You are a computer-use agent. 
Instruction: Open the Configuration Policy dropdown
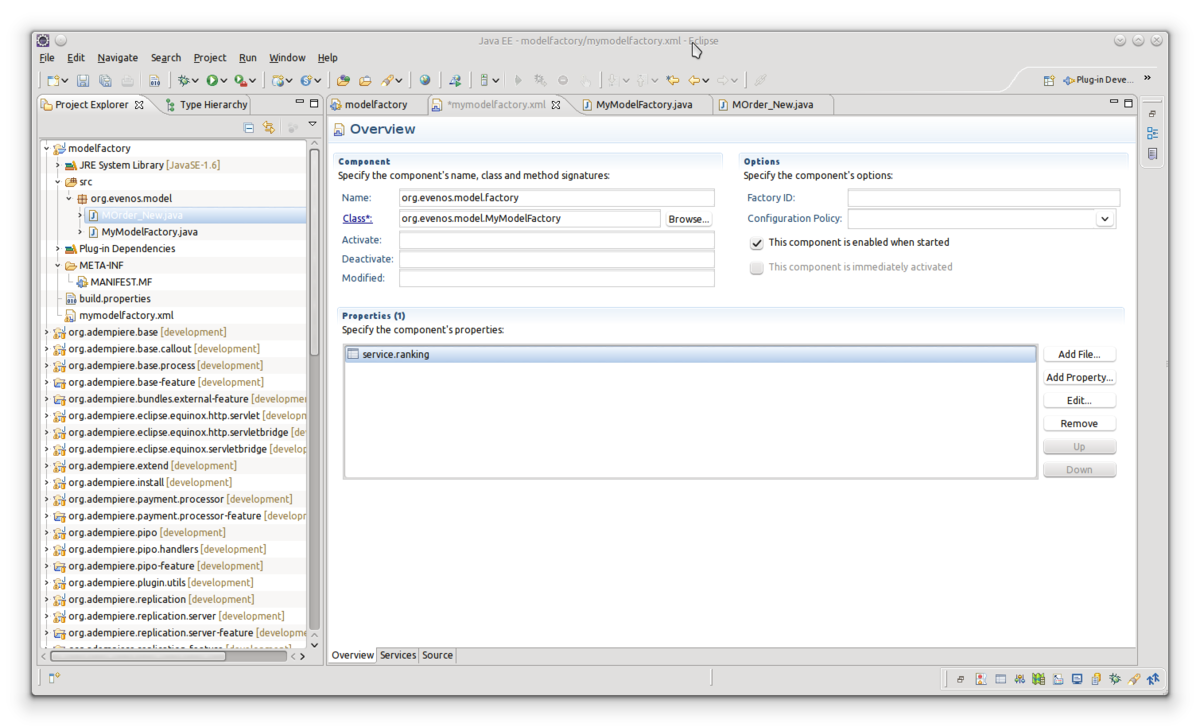coord(1104,219)
